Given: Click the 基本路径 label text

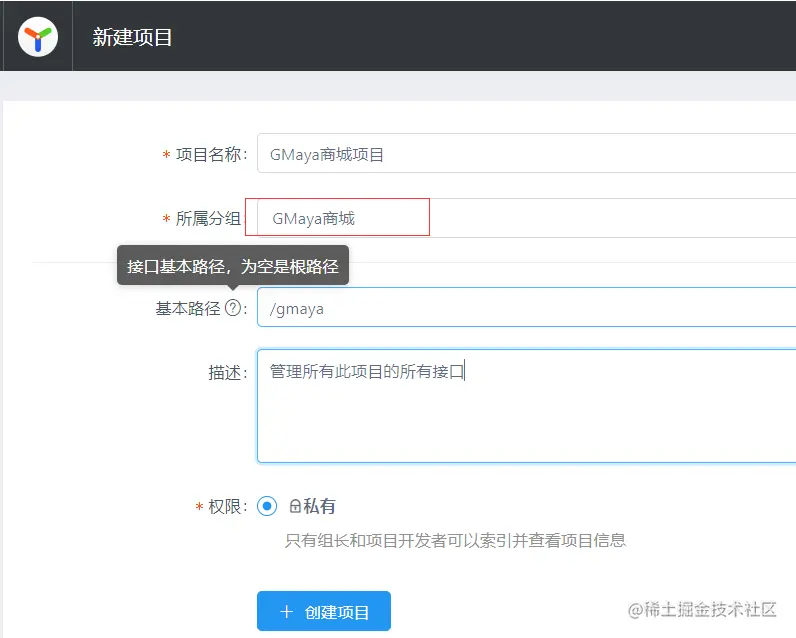Looking at the screenshot, I should pos(188,308).
